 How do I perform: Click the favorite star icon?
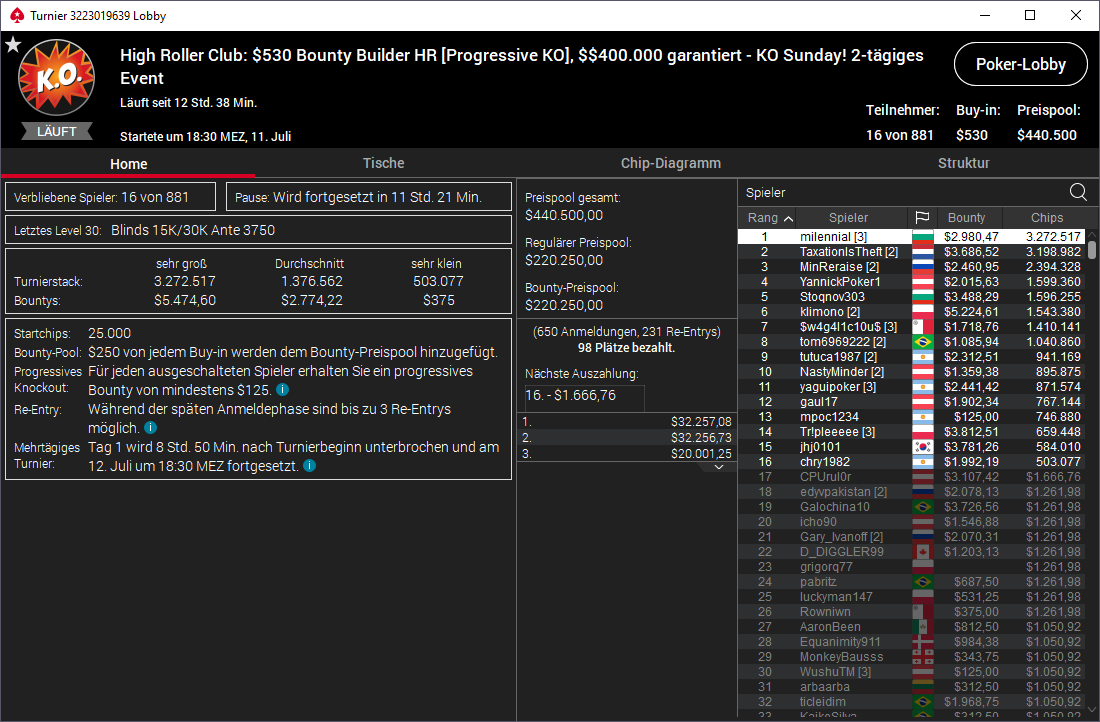(13, 45)
